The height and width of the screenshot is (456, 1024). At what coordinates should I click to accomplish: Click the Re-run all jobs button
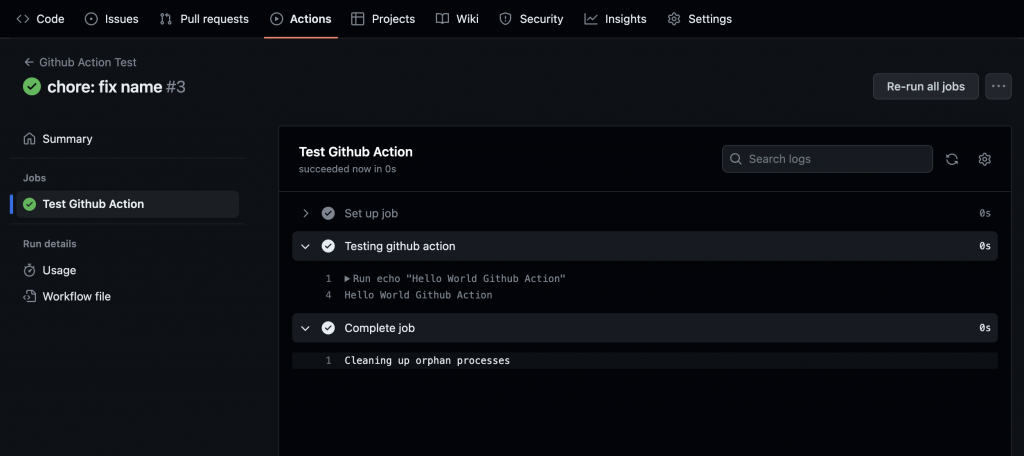click(925, 87)
